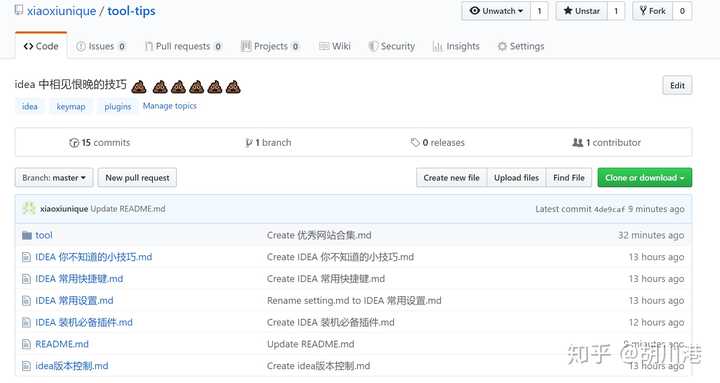Click the New pull request button
The image size is (720, 383).
pyautogui.click(x=137, y=178)
